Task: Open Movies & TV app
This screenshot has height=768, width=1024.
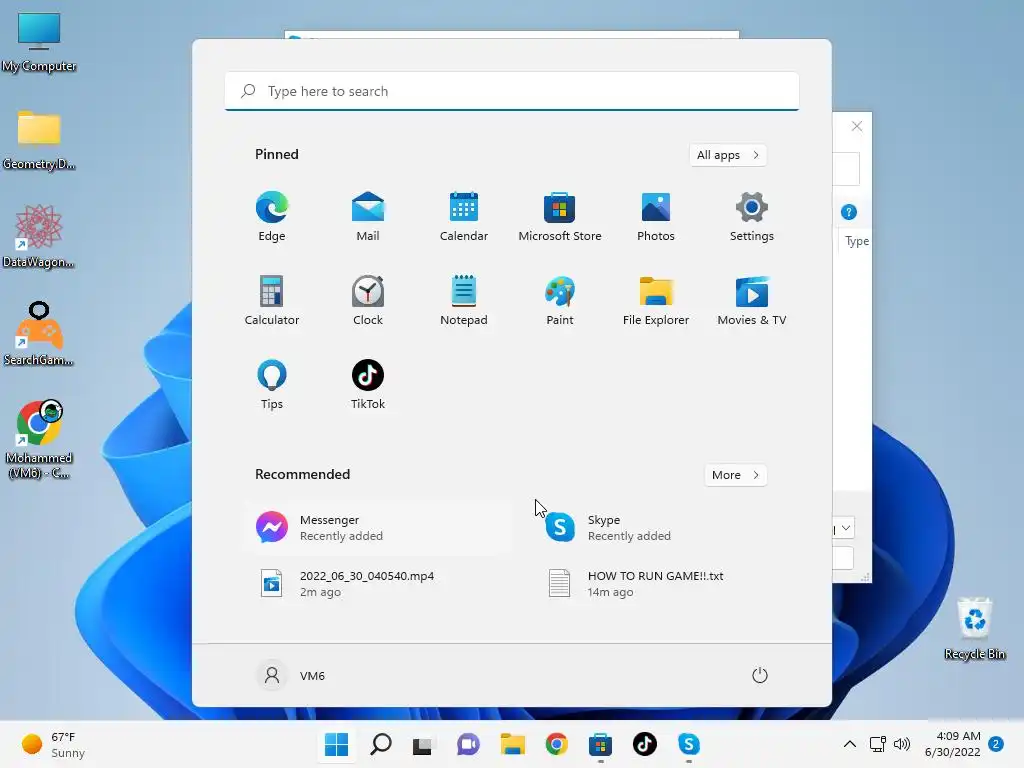Action: (752, 300)
